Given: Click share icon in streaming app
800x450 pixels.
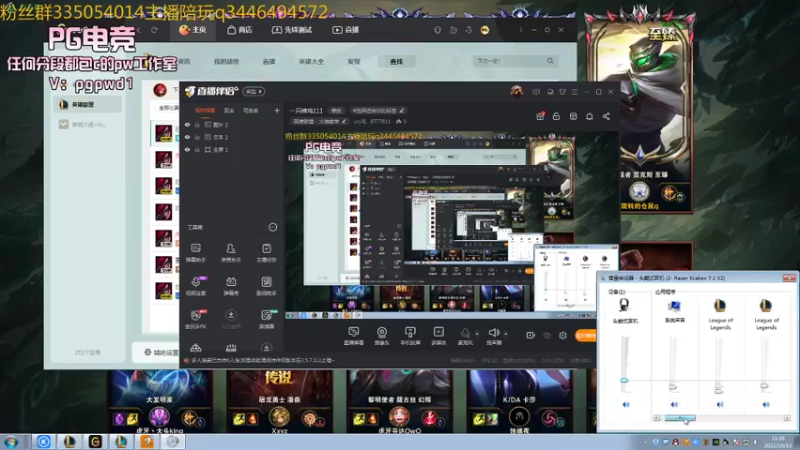Looking at the screenshot, I should (x=606, y=116).
